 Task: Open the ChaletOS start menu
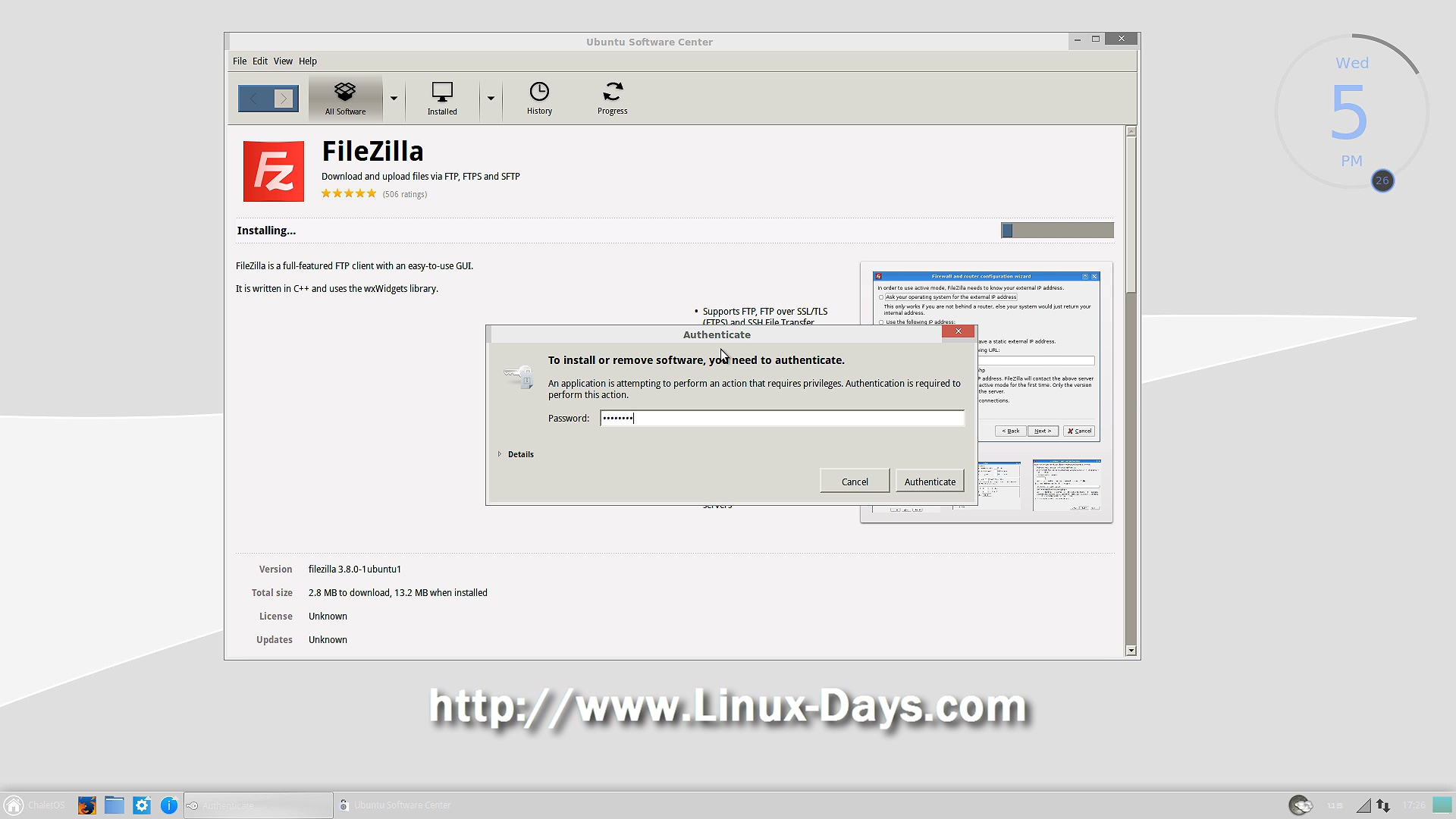[x=35, y=805]
